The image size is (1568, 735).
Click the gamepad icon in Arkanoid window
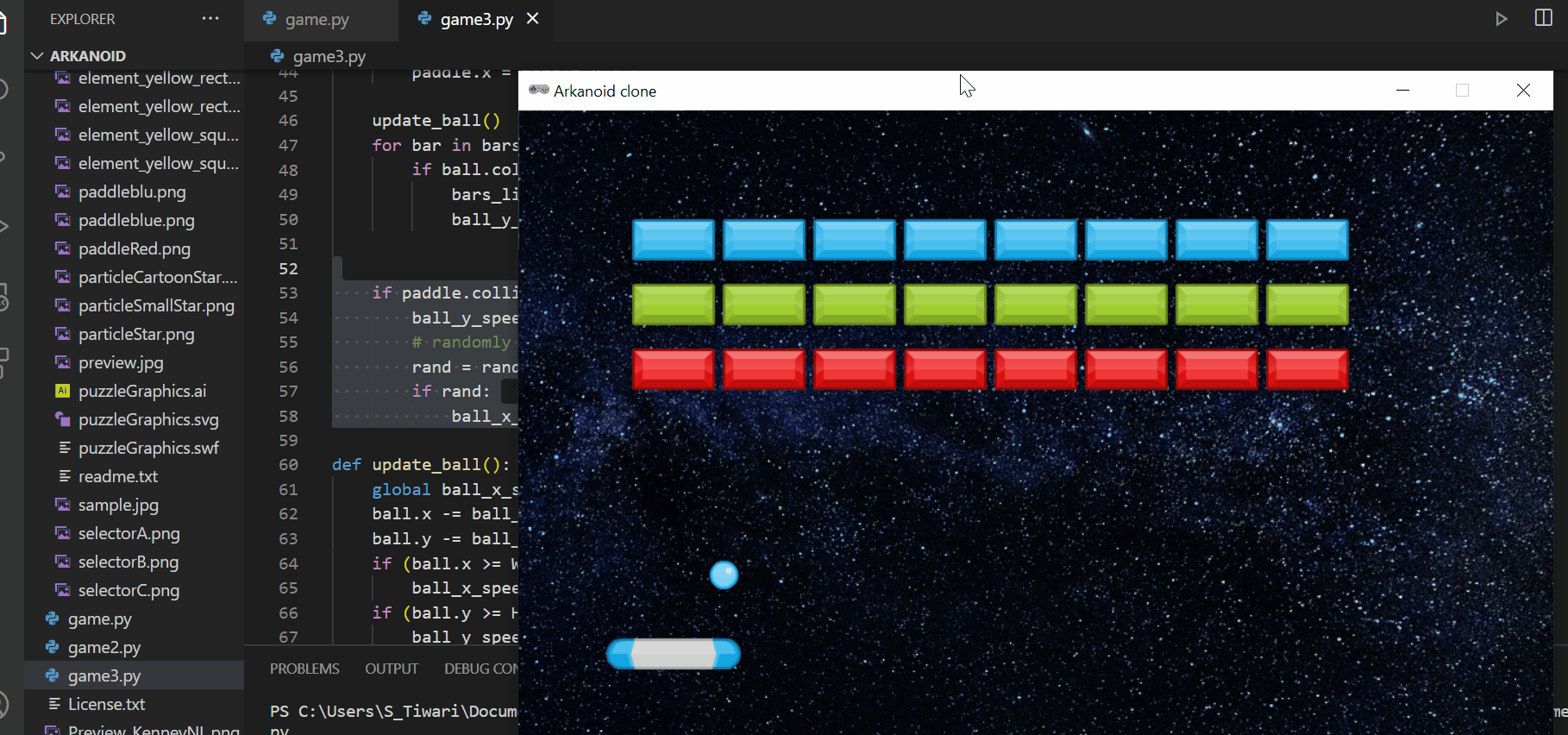[x=538, y=91]
